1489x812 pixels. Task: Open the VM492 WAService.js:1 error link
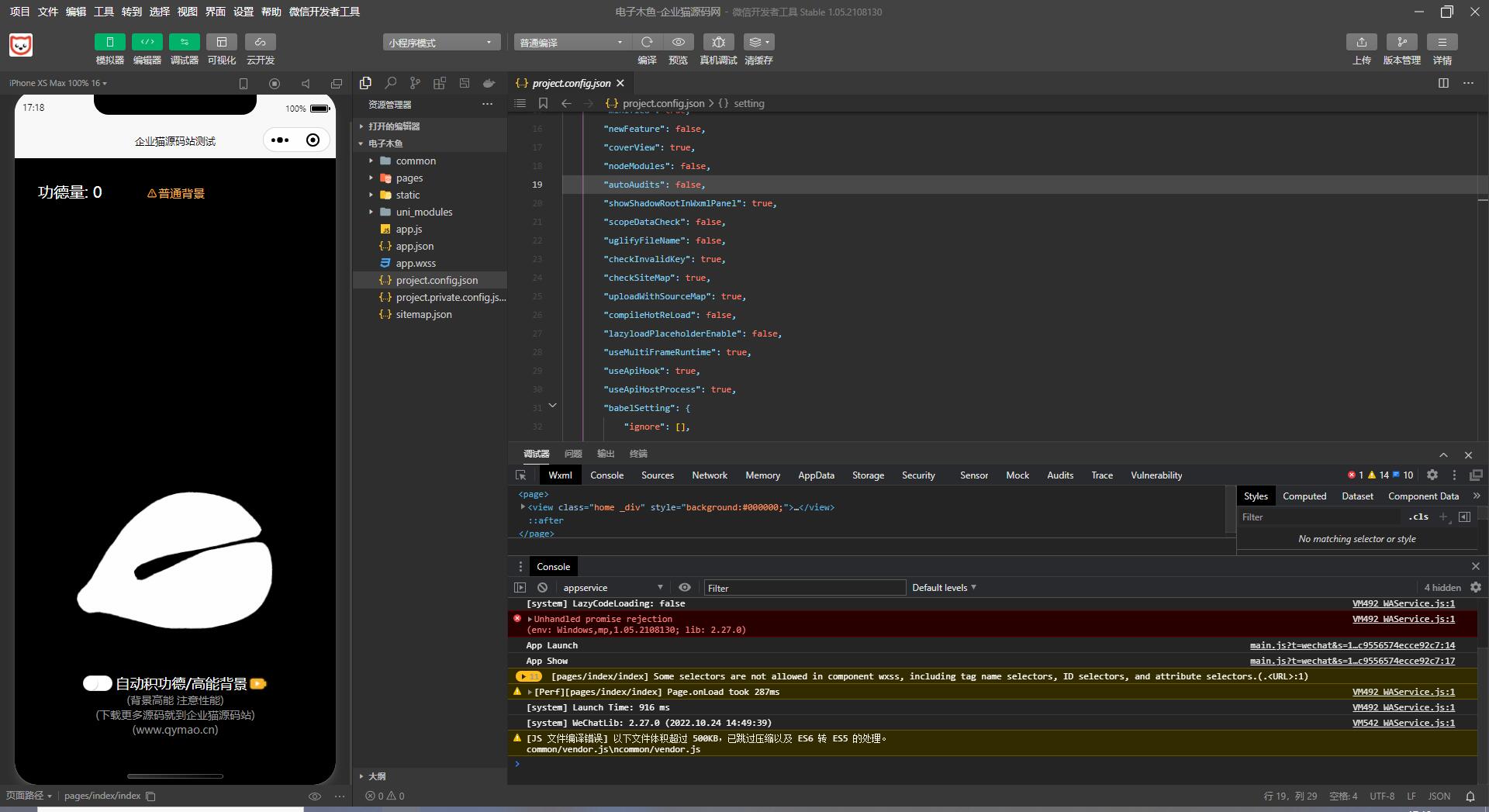pyautogui.click(x=1403, y=619)
